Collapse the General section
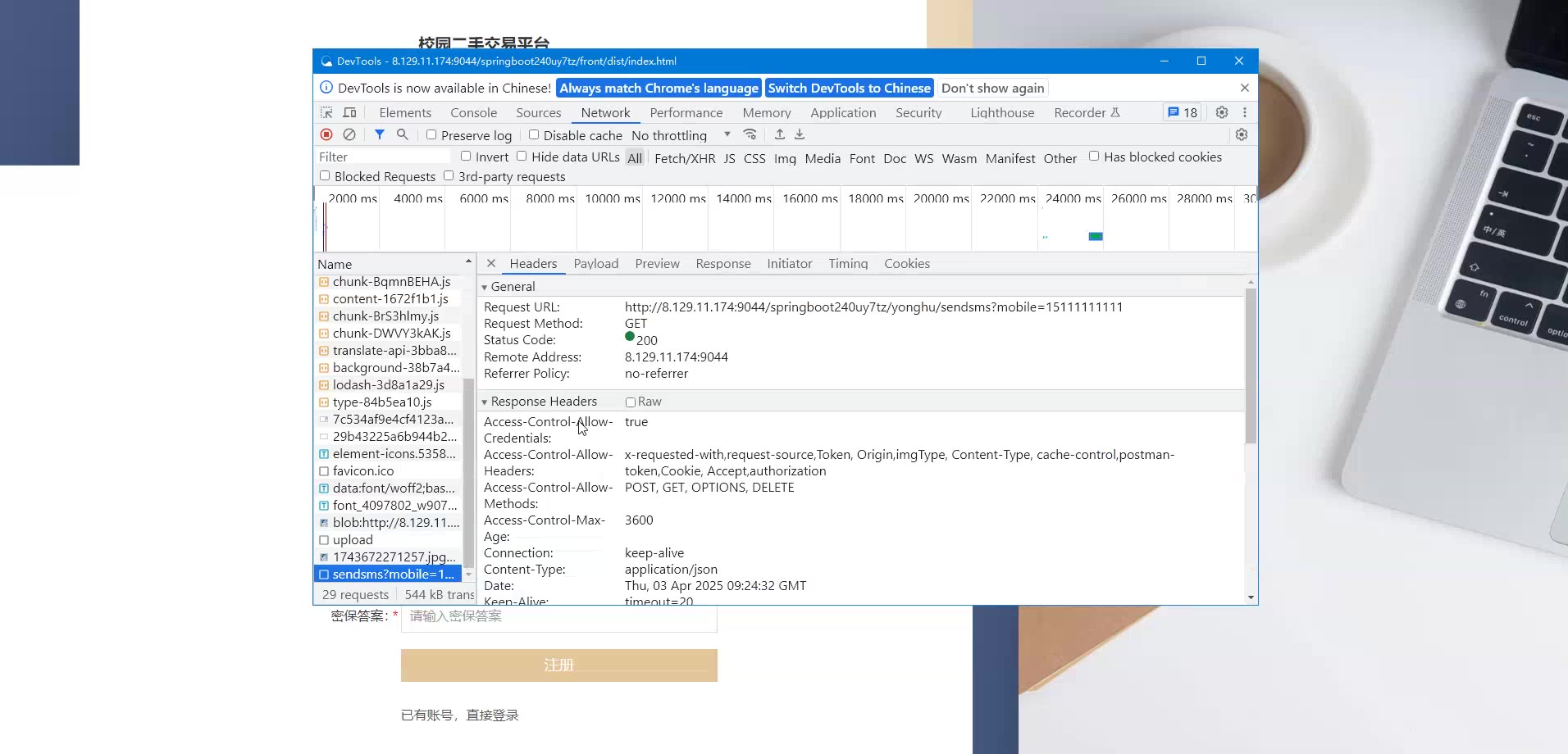The image size is (1568, 754). (485, 287)
